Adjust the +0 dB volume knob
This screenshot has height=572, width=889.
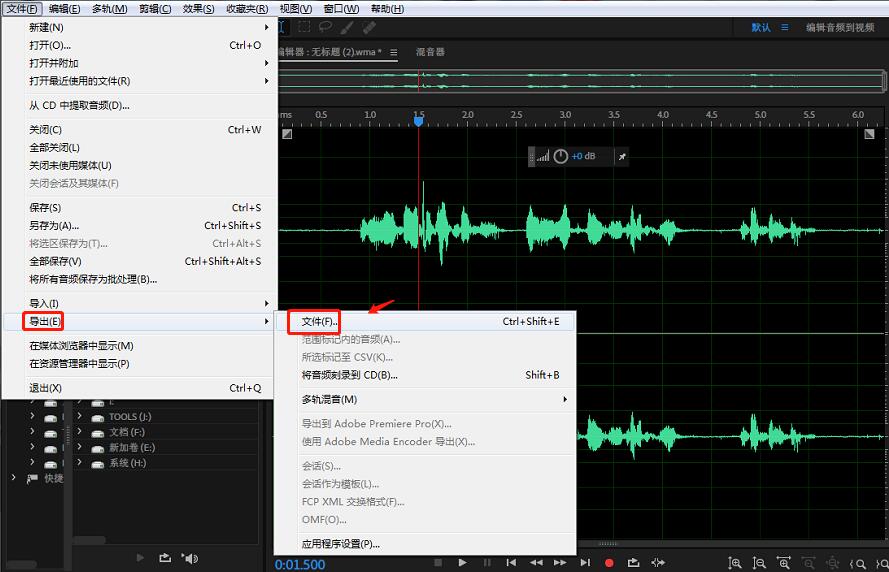[x=560, y=156]
